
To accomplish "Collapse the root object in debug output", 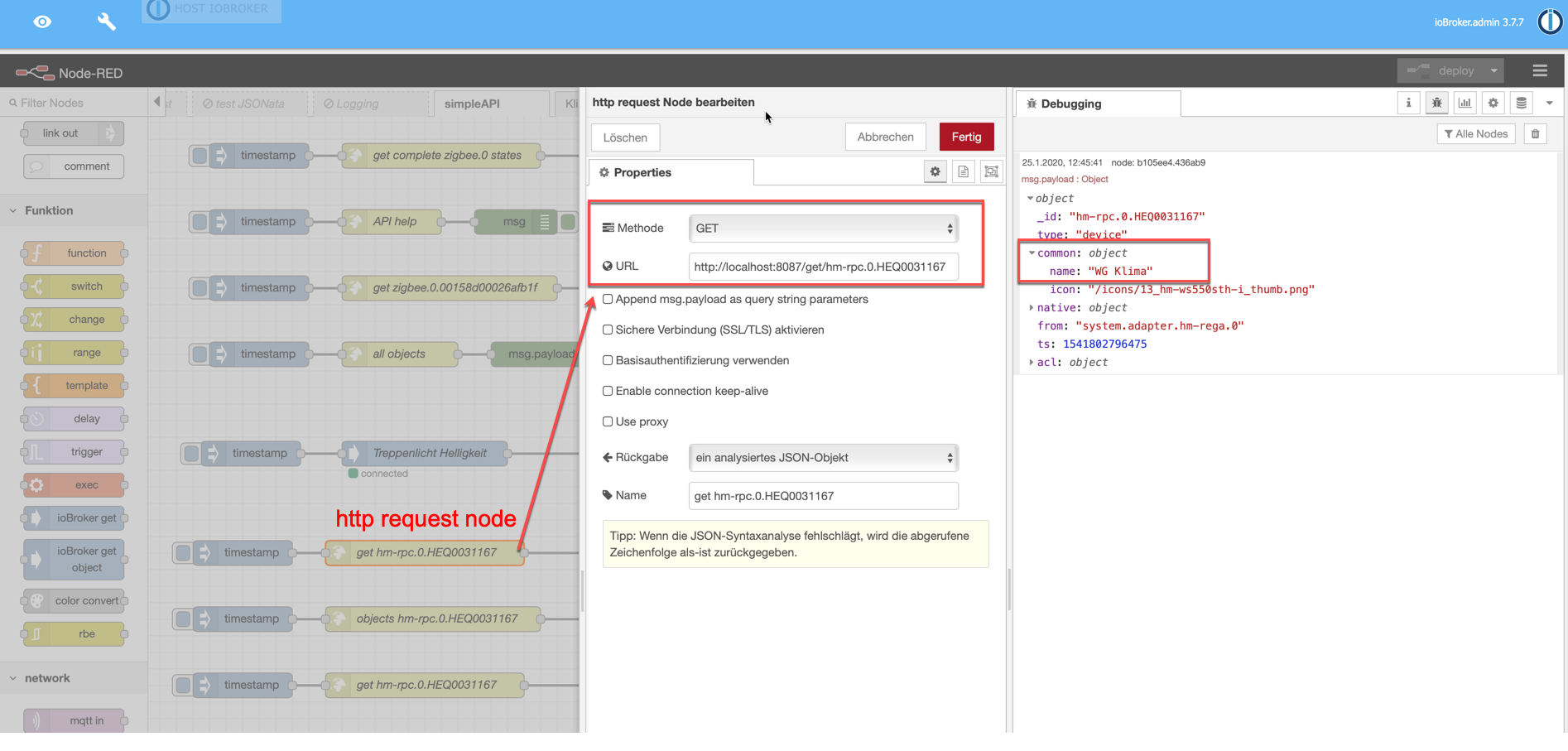I will tap(1030, 199).
